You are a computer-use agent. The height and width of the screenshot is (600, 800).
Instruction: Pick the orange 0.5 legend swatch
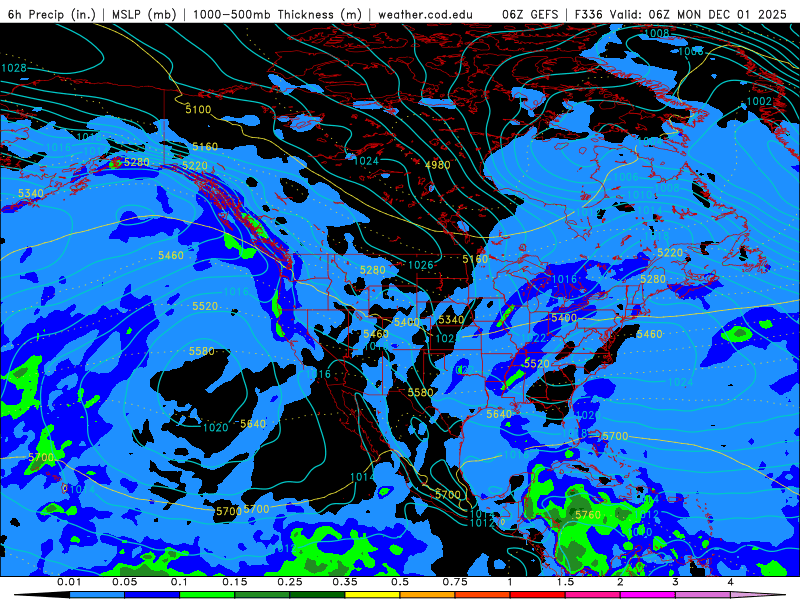[428, 595]
